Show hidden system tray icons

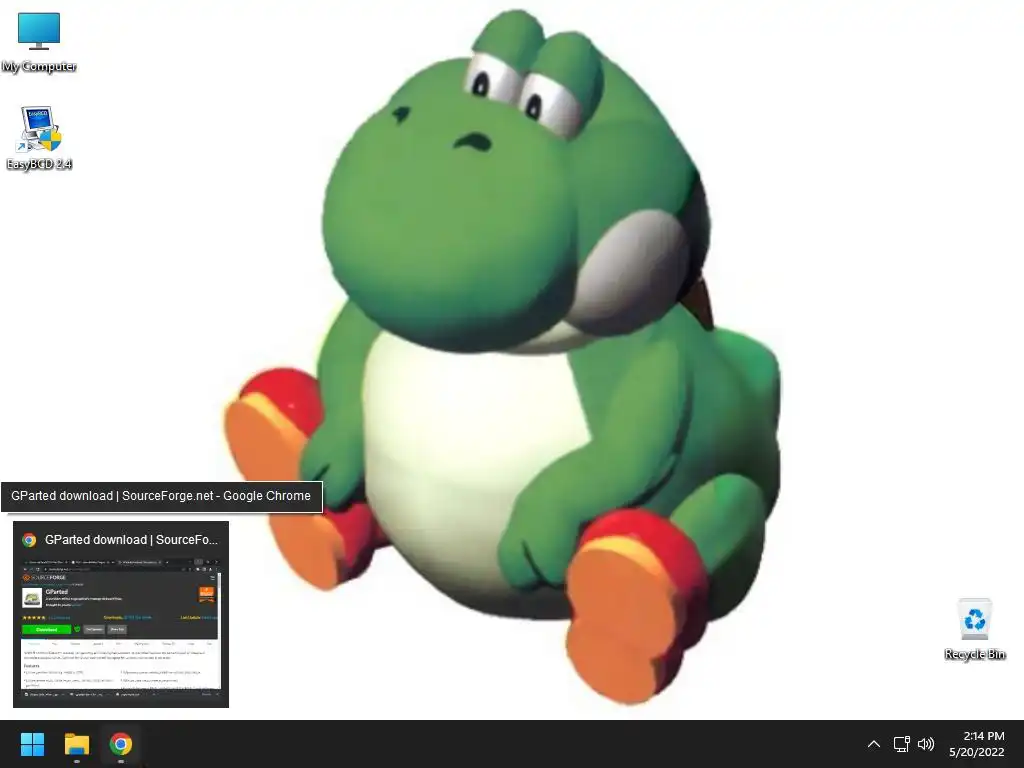pos(874,744)
